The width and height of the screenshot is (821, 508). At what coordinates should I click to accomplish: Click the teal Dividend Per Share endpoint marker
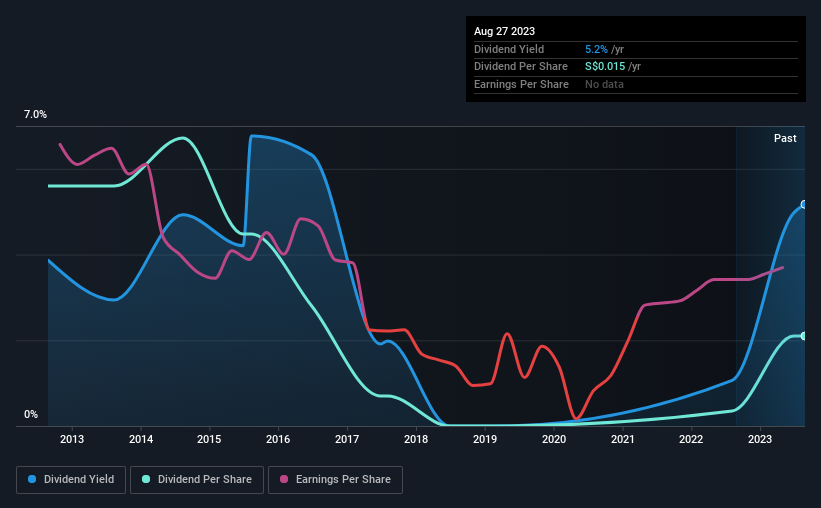[x=804, y=336]
